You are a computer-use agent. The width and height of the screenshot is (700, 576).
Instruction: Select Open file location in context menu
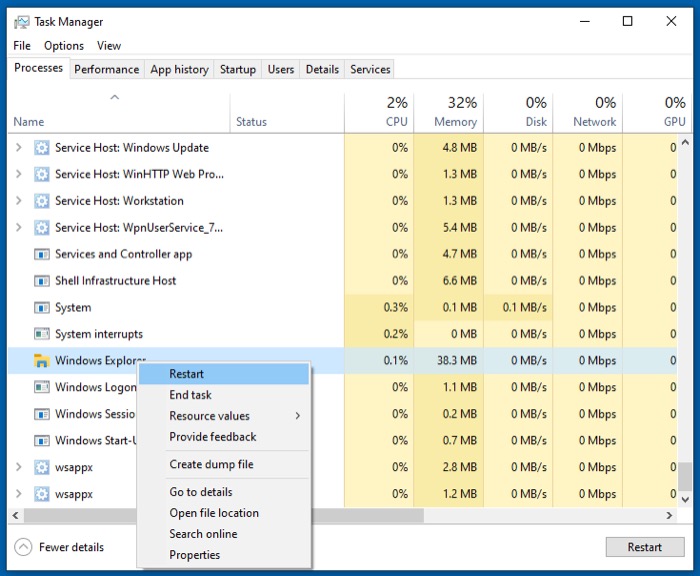[x=213, y=513]
